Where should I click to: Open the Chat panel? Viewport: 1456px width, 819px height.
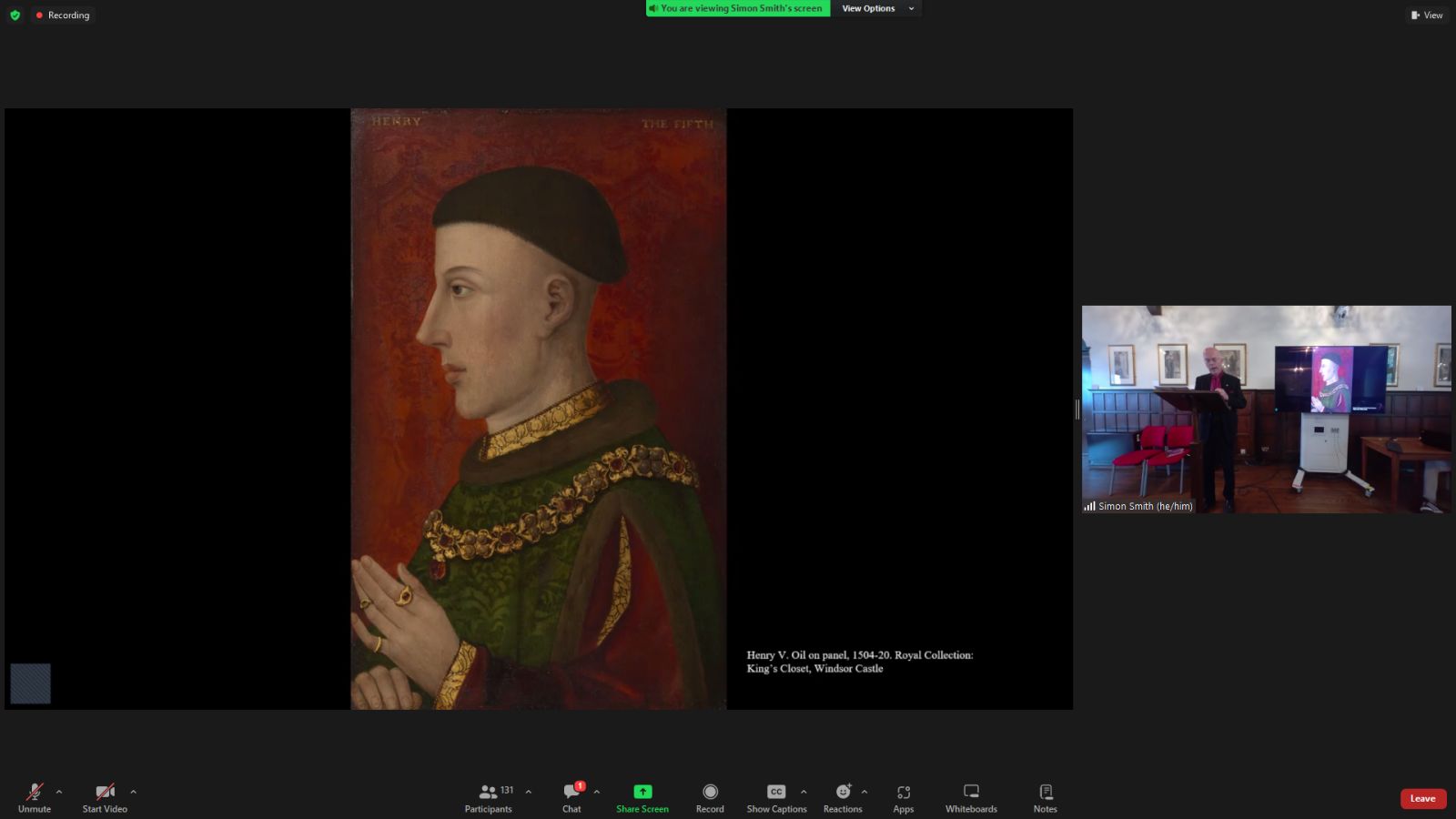tap(571, 797)
